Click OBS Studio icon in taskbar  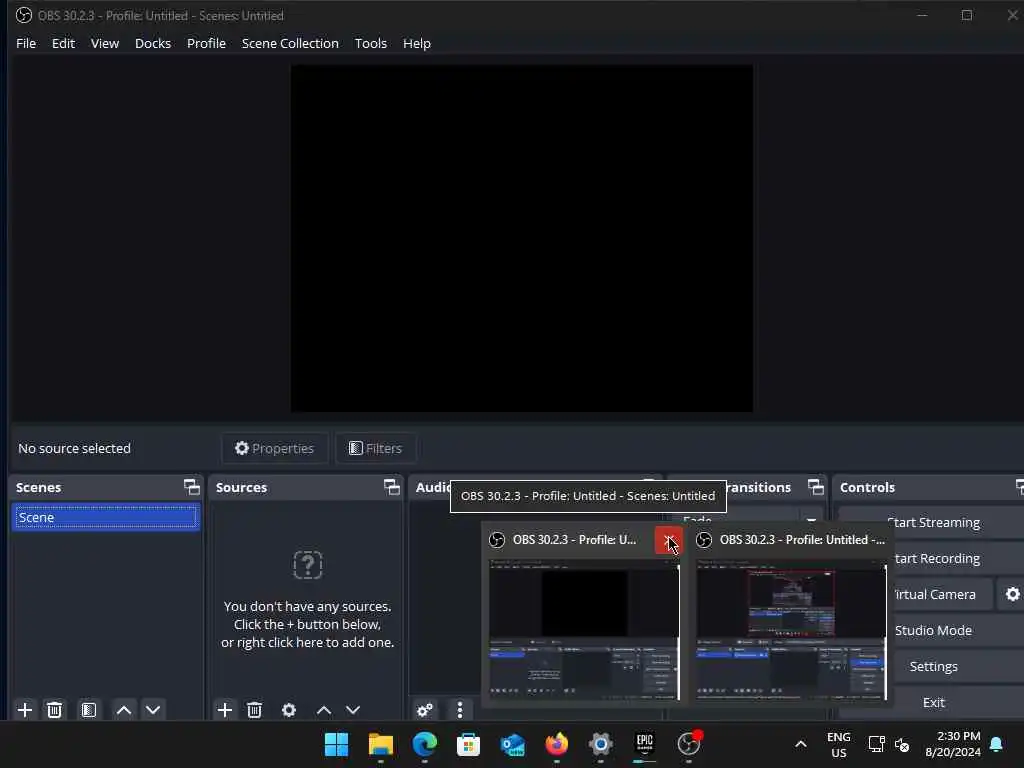[689, 744]
